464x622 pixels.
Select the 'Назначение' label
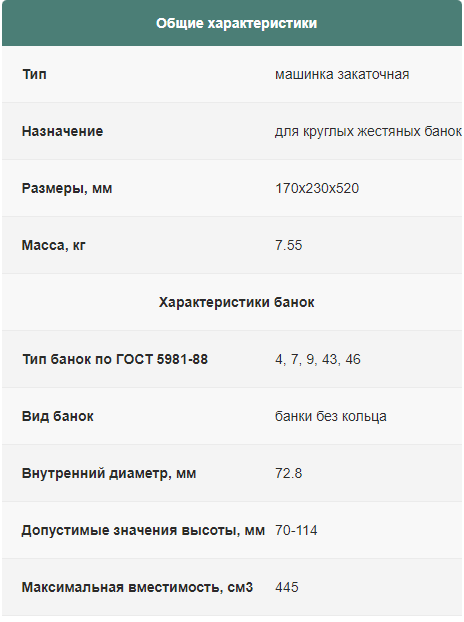point(62,131)
